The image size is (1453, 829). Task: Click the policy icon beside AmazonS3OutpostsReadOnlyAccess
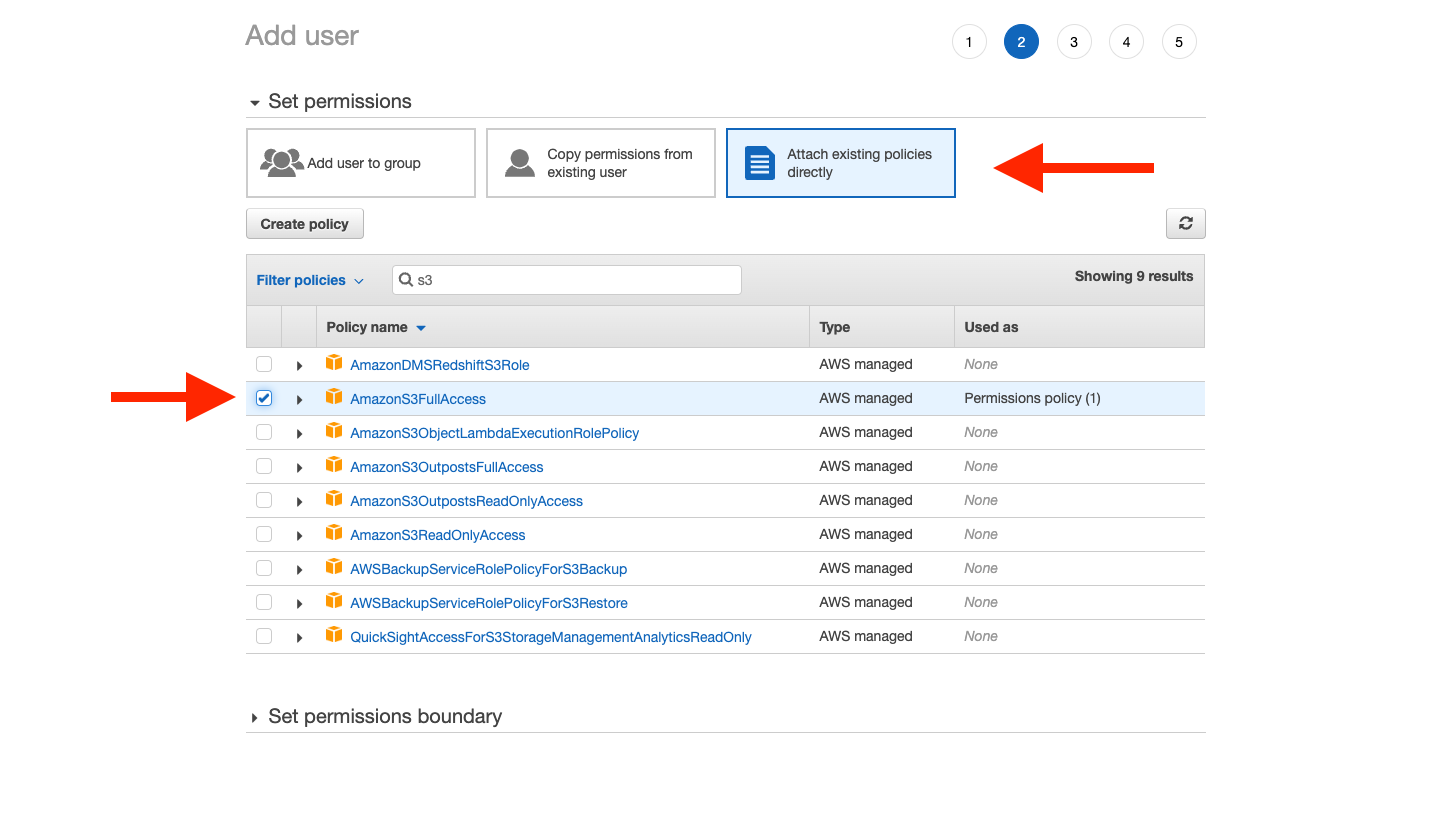(x=334, y=499)
